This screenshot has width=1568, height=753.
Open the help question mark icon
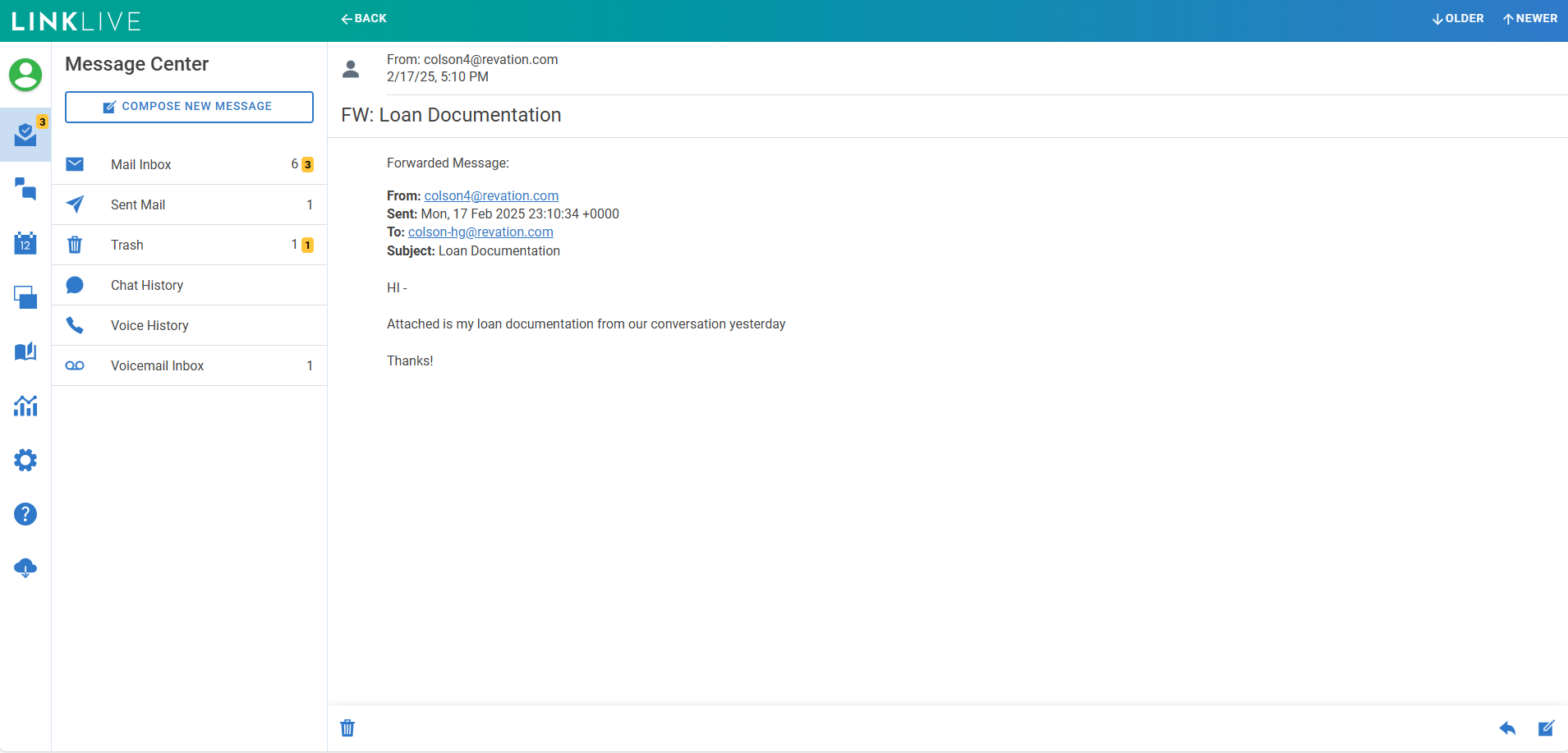pos(25,514)
